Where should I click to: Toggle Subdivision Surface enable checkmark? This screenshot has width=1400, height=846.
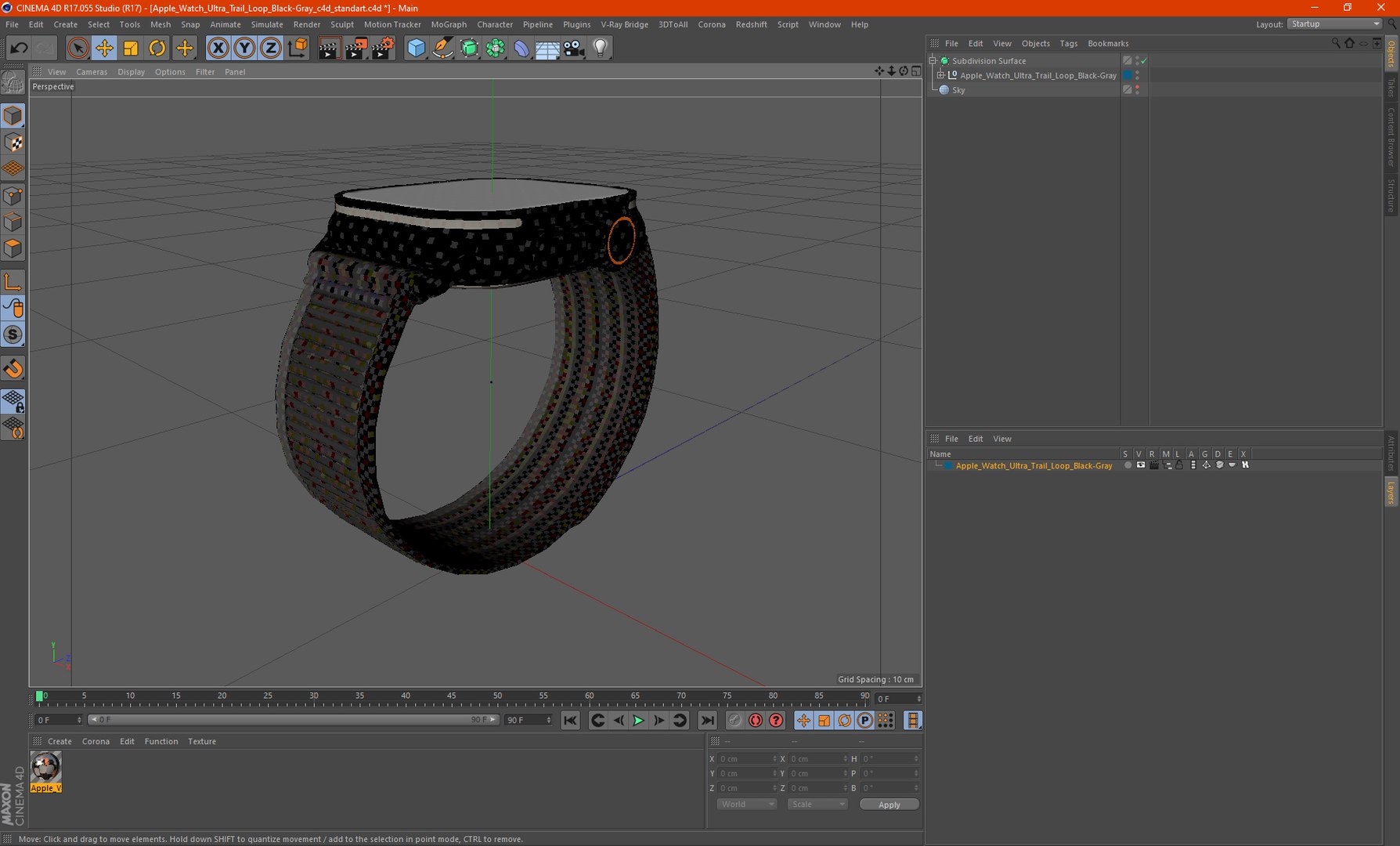1144,61
